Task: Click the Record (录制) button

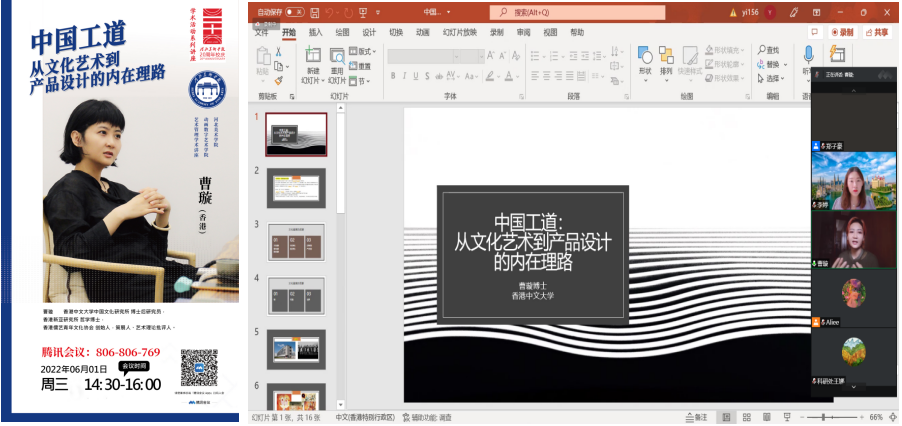Action: pyautogui.click(x=842, y=32)
